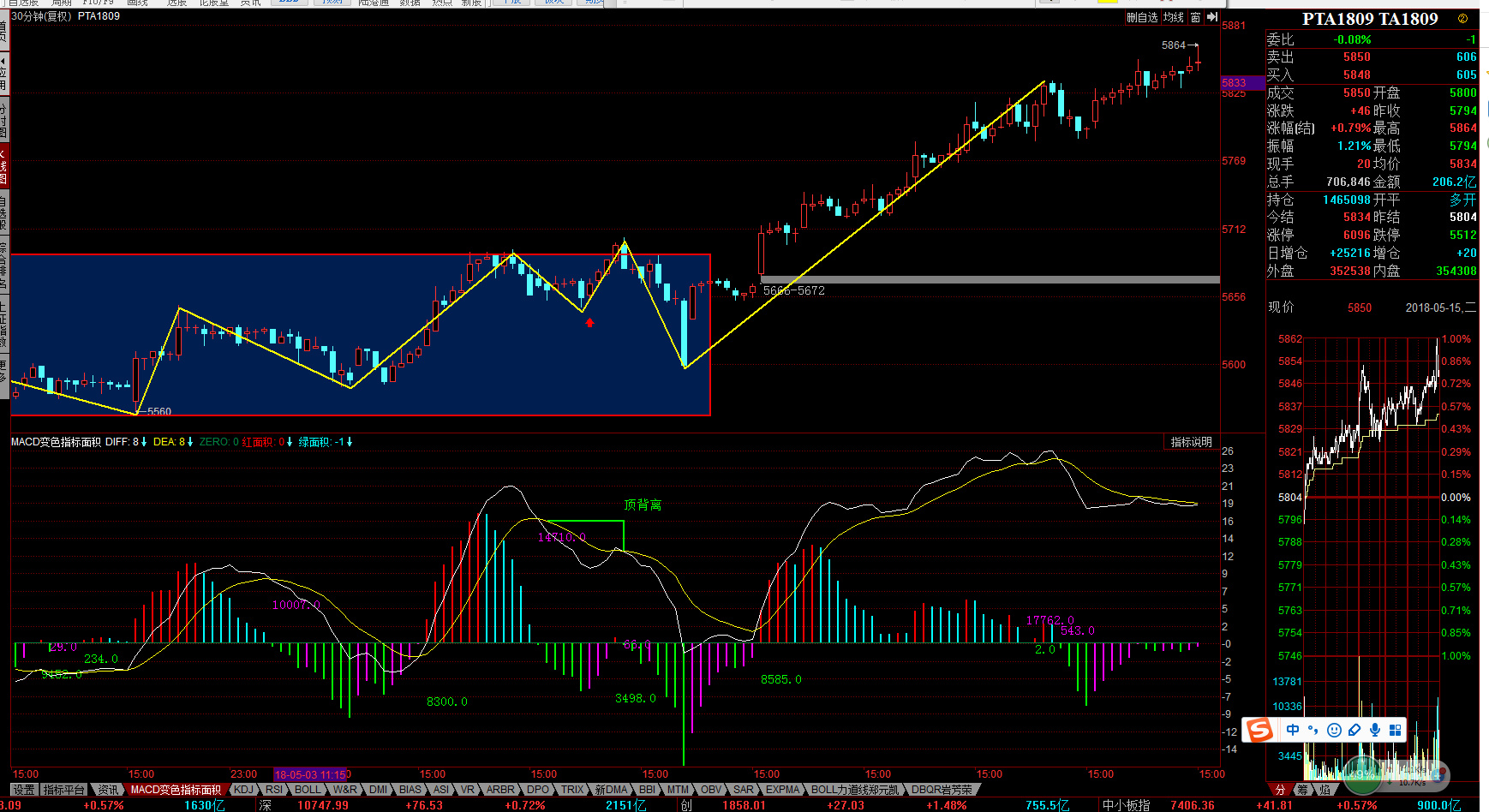Switch to the 新DMA indicator tab

tap(611, 790)
